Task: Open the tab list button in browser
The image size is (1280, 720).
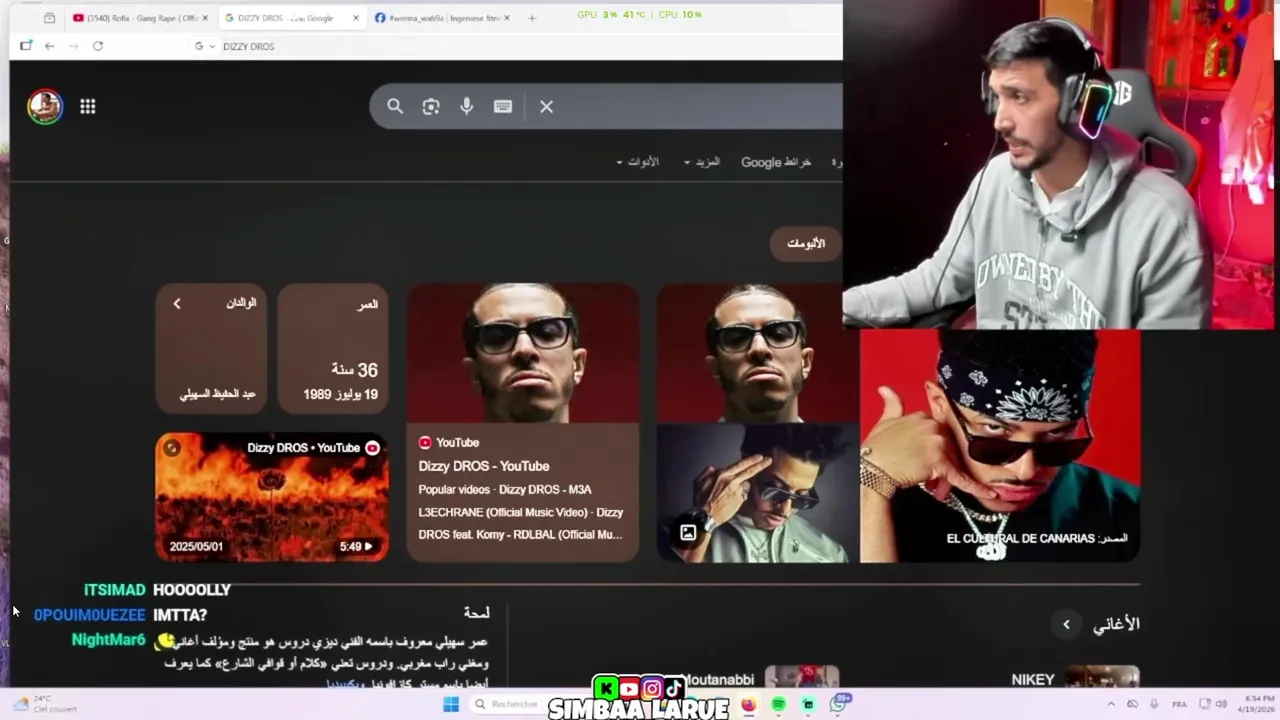Action: click(x=49, y=18)
